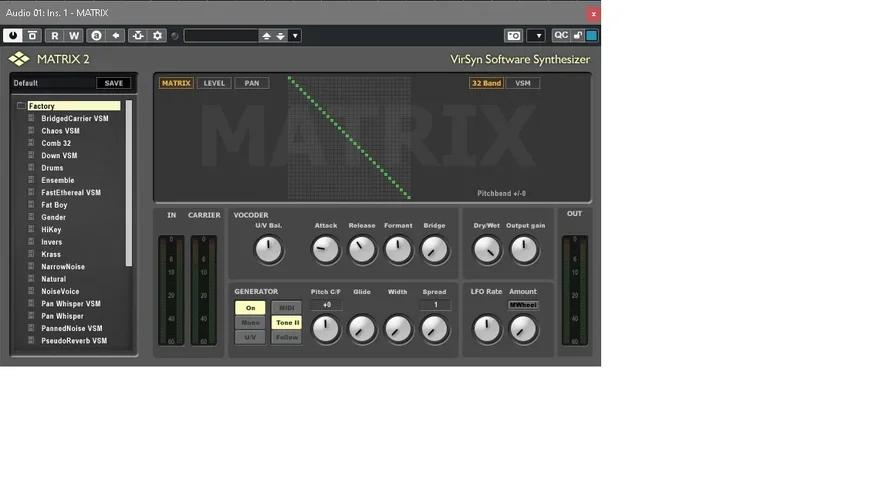Select the Gender preset

click(x=53, y=217)
